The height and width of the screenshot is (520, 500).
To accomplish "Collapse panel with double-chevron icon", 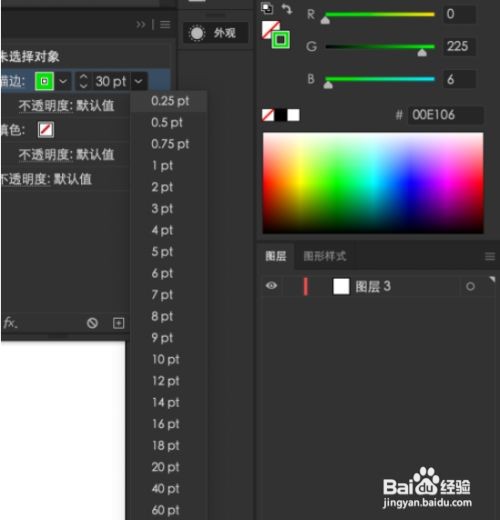I will pyautogui.click(x=141, y=24).
